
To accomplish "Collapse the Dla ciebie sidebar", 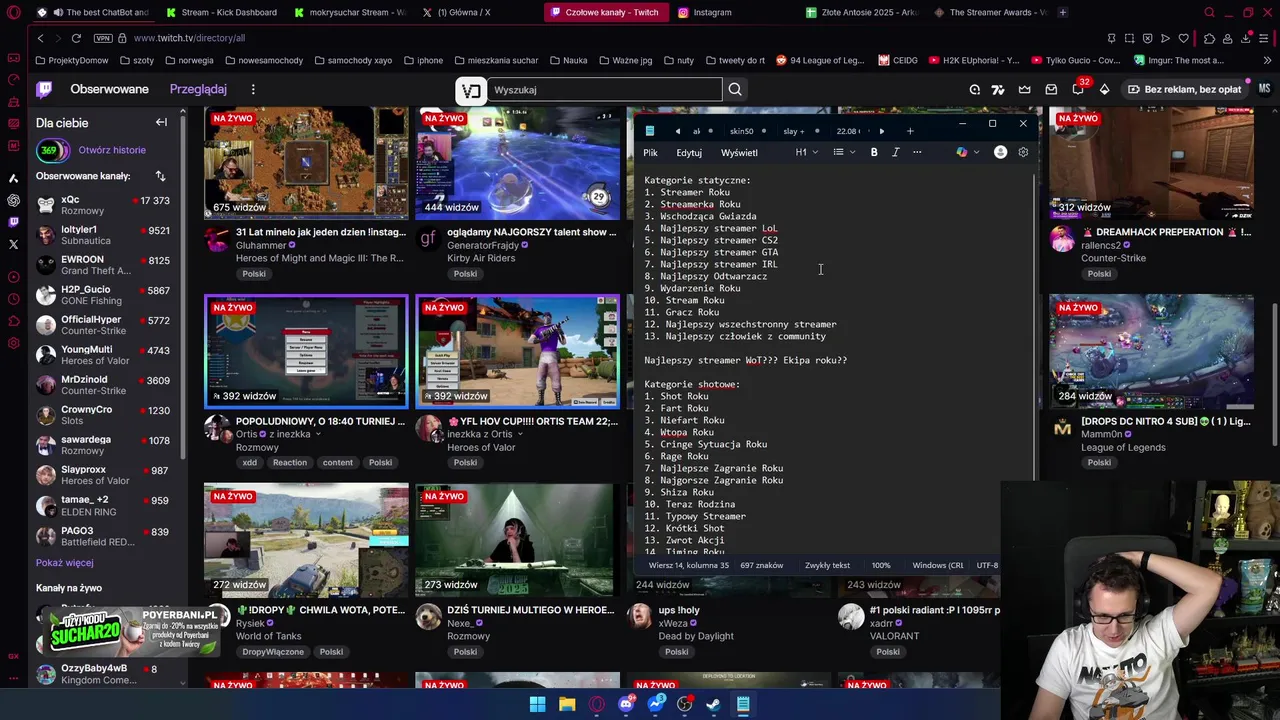I will coord(161,122).
